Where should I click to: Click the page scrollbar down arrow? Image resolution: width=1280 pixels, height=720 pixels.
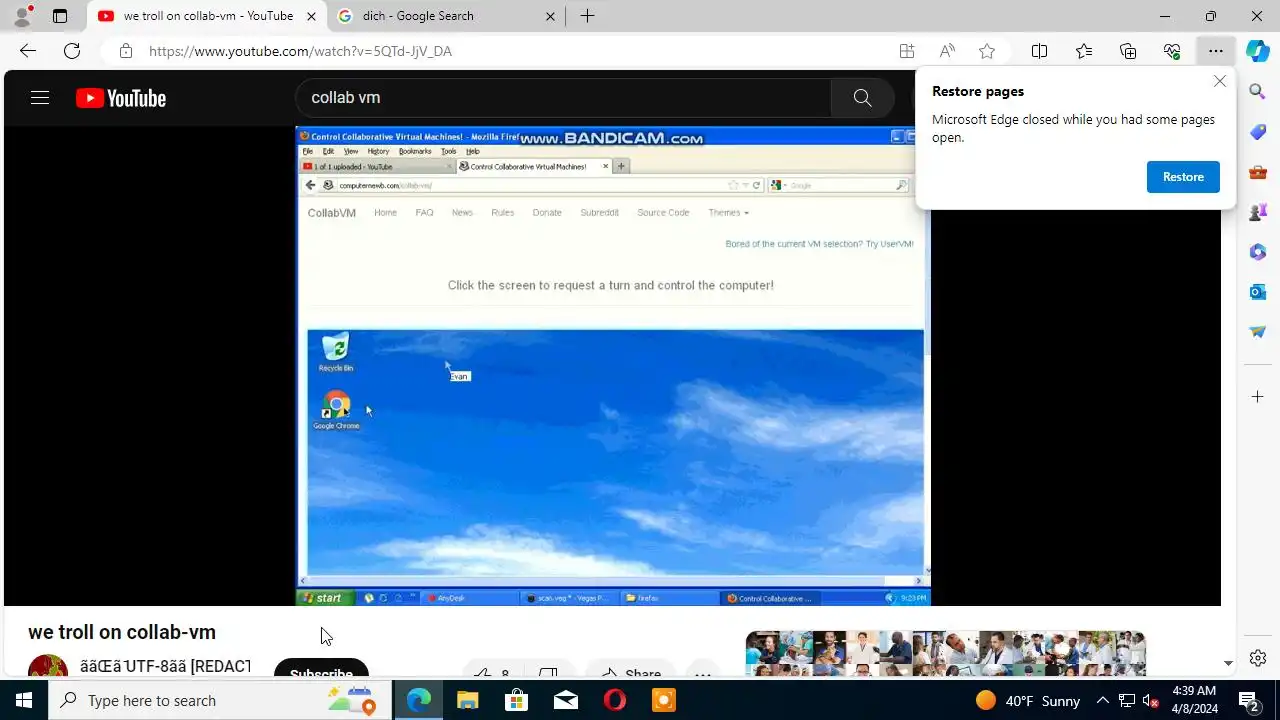[x=1228, y=663]
